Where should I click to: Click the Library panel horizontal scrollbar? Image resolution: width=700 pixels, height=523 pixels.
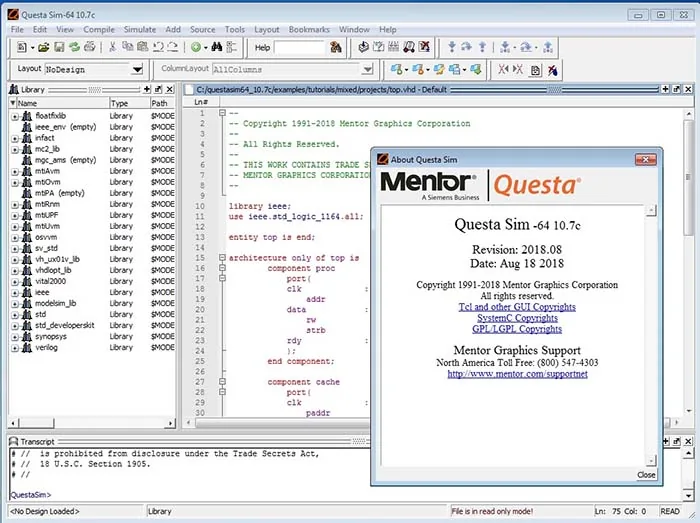point(92,423)
